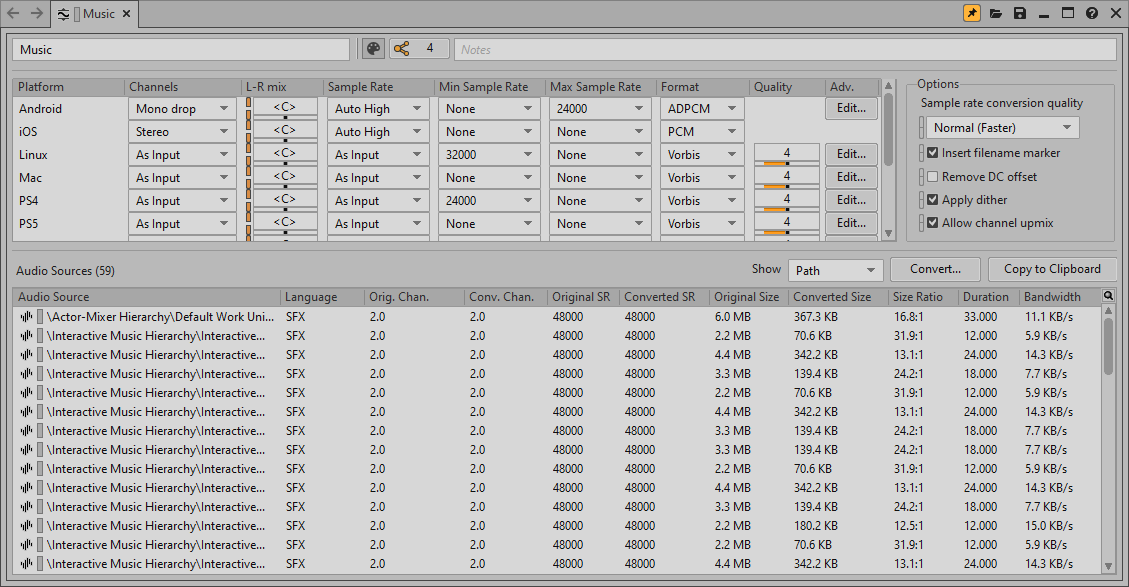The image size is (1129, 587).
Task: Click the save disk icon
Action: pos(1020,14)
